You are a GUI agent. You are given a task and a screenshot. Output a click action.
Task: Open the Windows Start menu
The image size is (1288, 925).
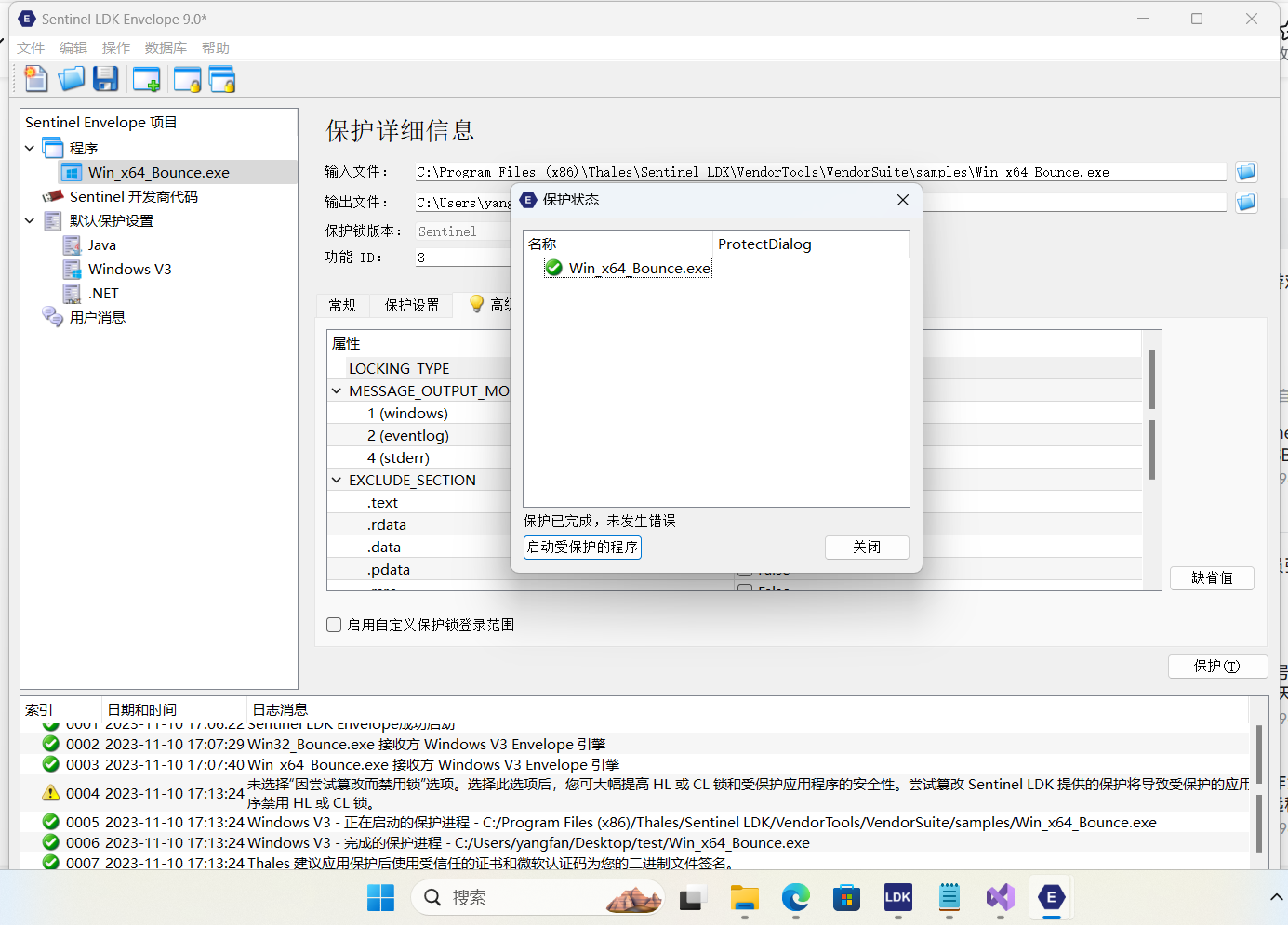pyautogui.click(x=381, y=898)
